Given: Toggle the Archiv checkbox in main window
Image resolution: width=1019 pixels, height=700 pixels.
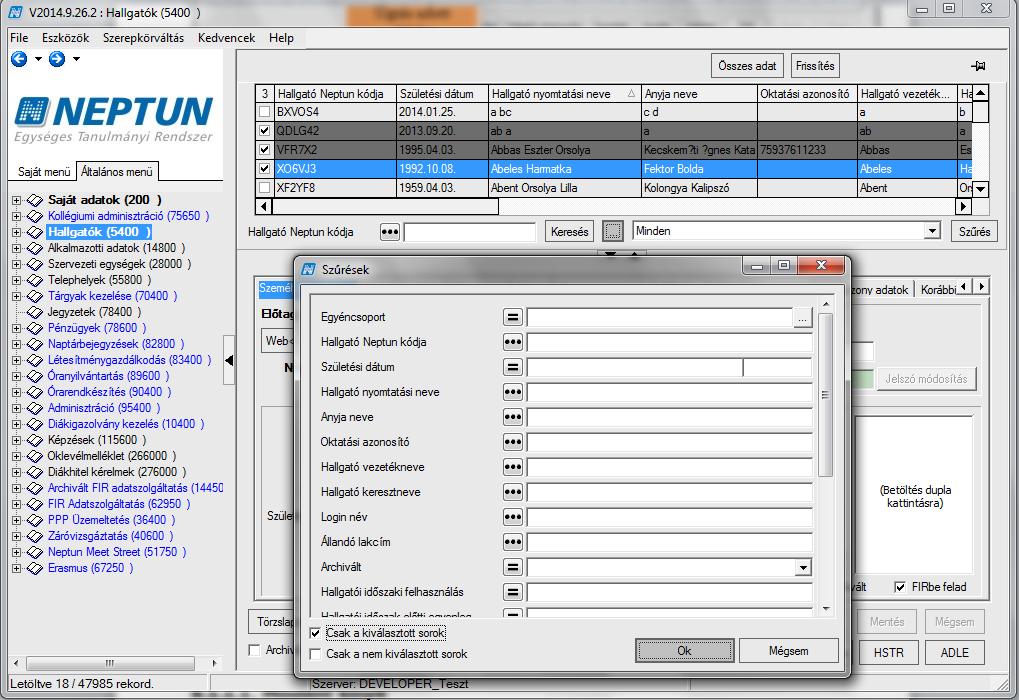Looking at the screenshot, I should coord(255,650).
